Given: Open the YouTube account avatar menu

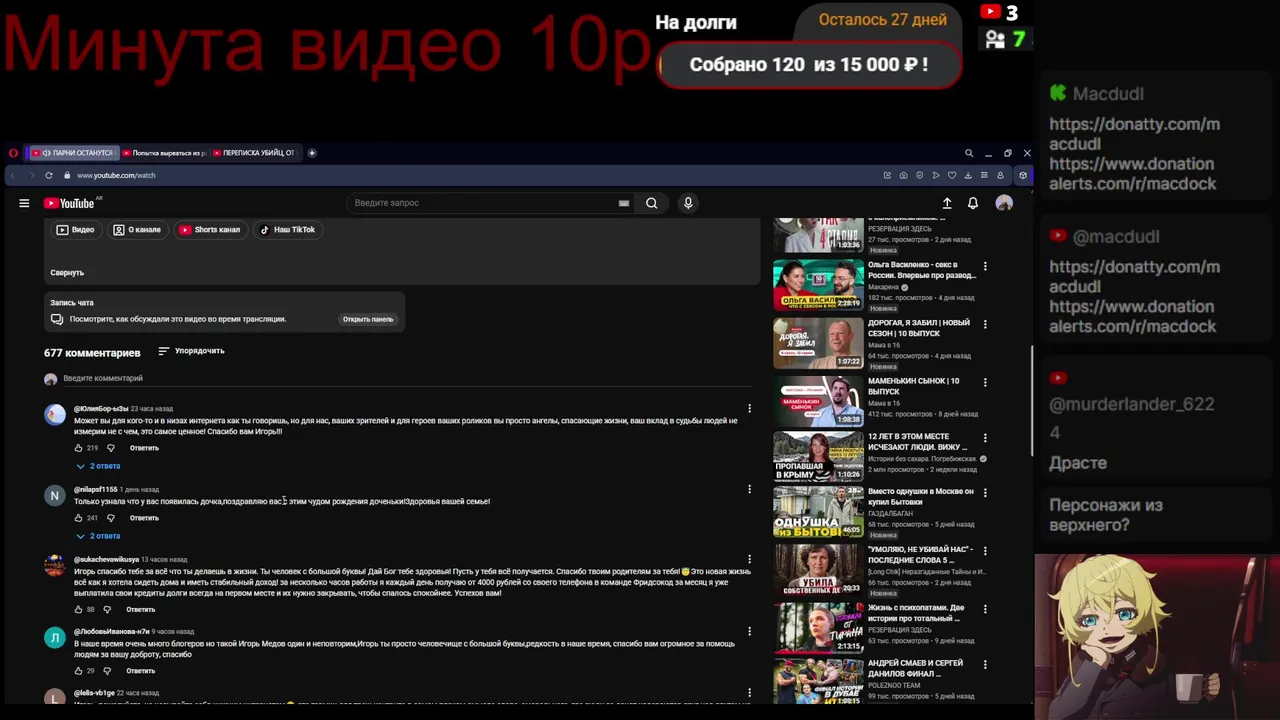Looking at the screenshot, I should tap(1004, 203).
